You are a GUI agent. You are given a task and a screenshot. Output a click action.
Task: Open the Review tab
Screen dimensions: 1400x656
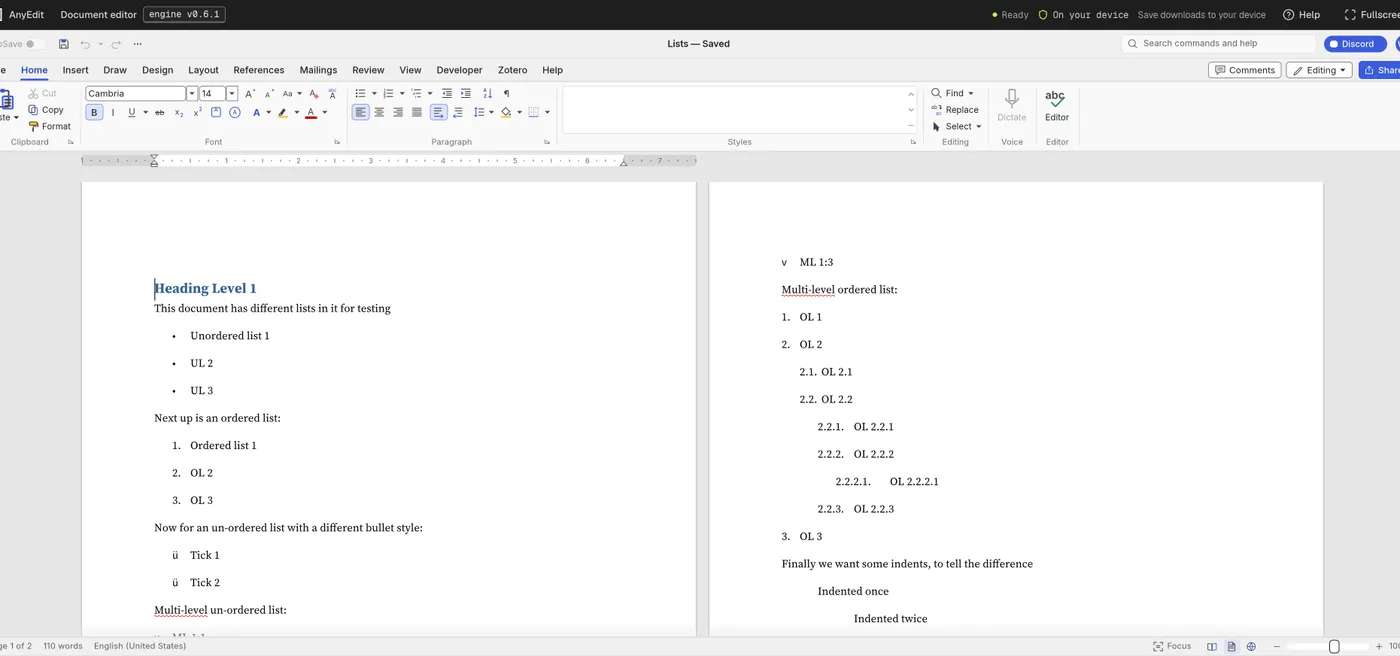click(x=368, y=70)
